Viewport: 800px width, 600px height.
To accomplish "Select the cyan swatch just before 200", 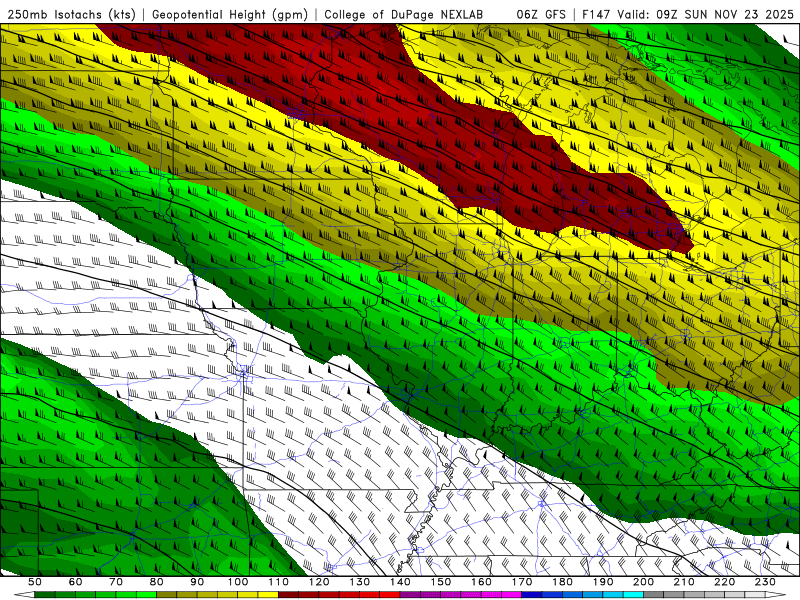I will [x=633, y=595].
